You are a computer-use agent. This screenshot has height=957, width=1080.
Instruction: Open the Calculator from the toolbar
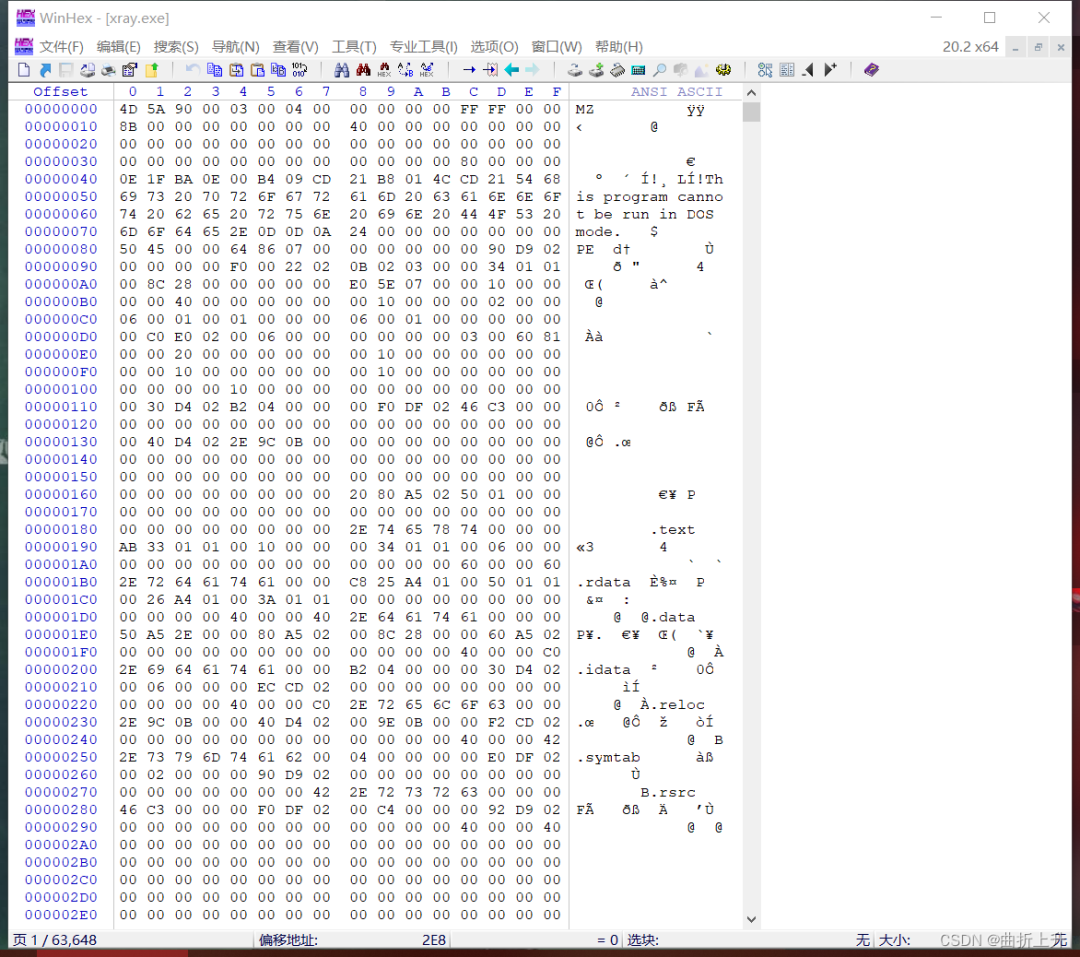pyautogui.click(x=638, y=70)
